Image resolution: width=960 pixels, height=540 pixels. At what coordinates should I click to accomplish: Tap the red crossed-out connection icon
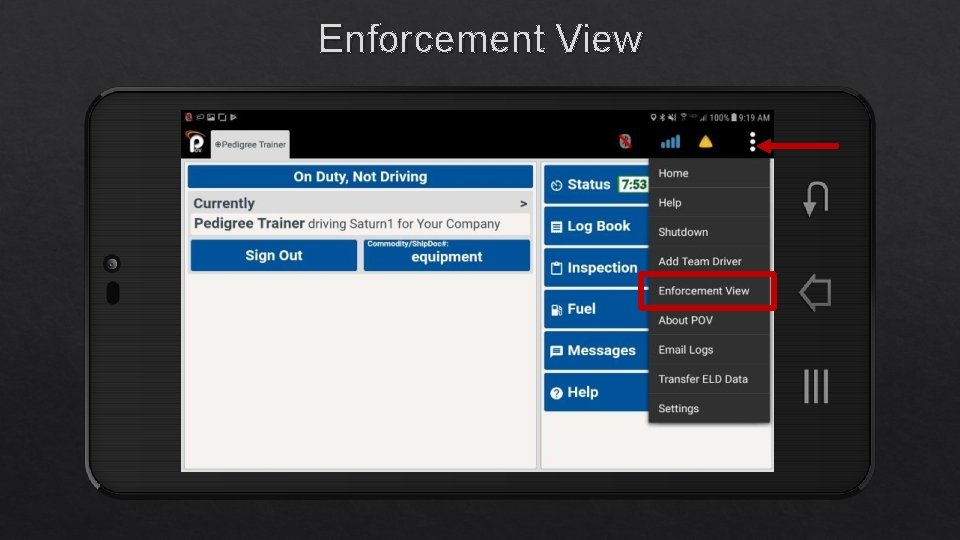(x=625, y=142)
